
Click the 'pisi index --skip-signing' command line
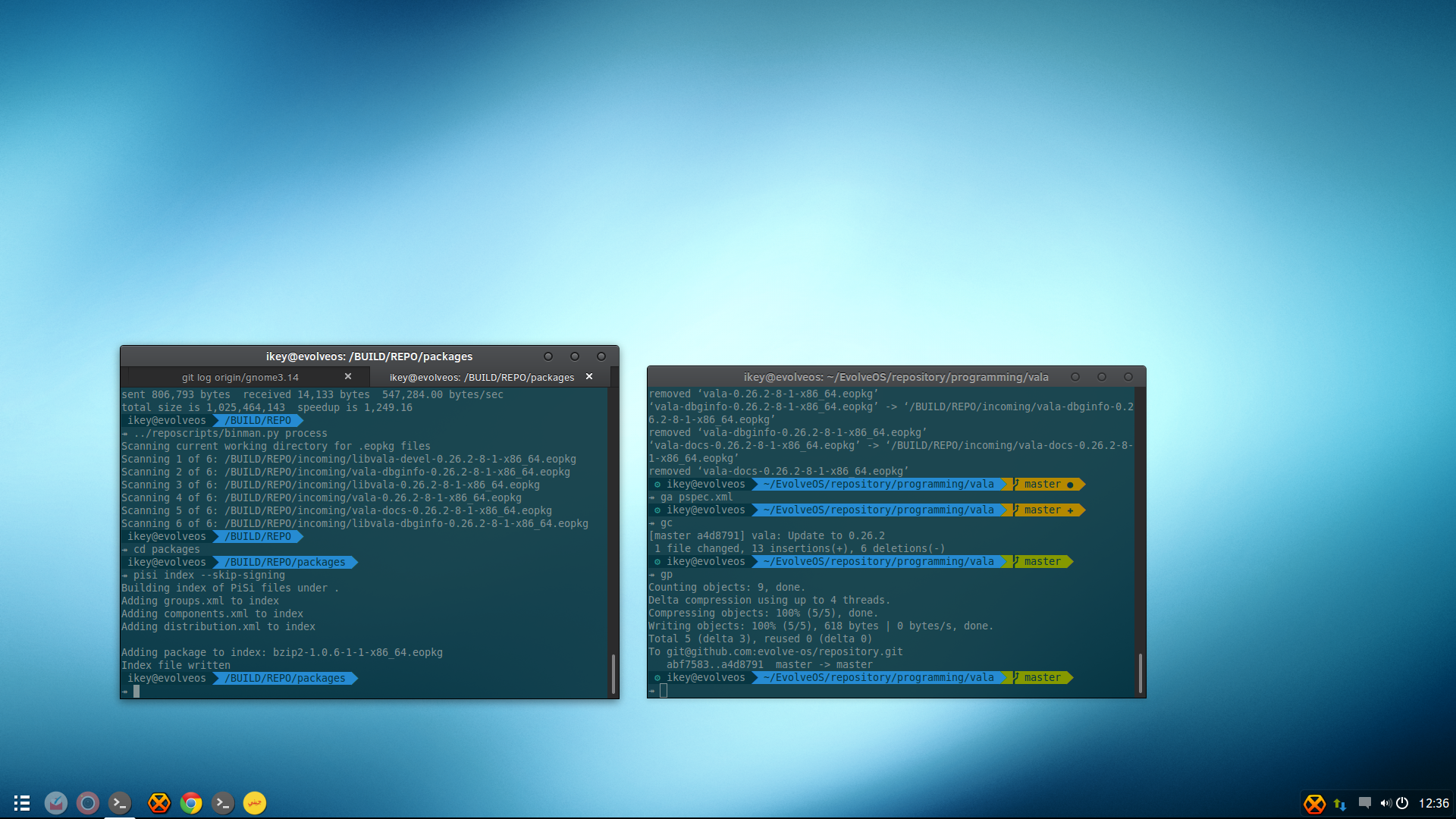(209, 576)
